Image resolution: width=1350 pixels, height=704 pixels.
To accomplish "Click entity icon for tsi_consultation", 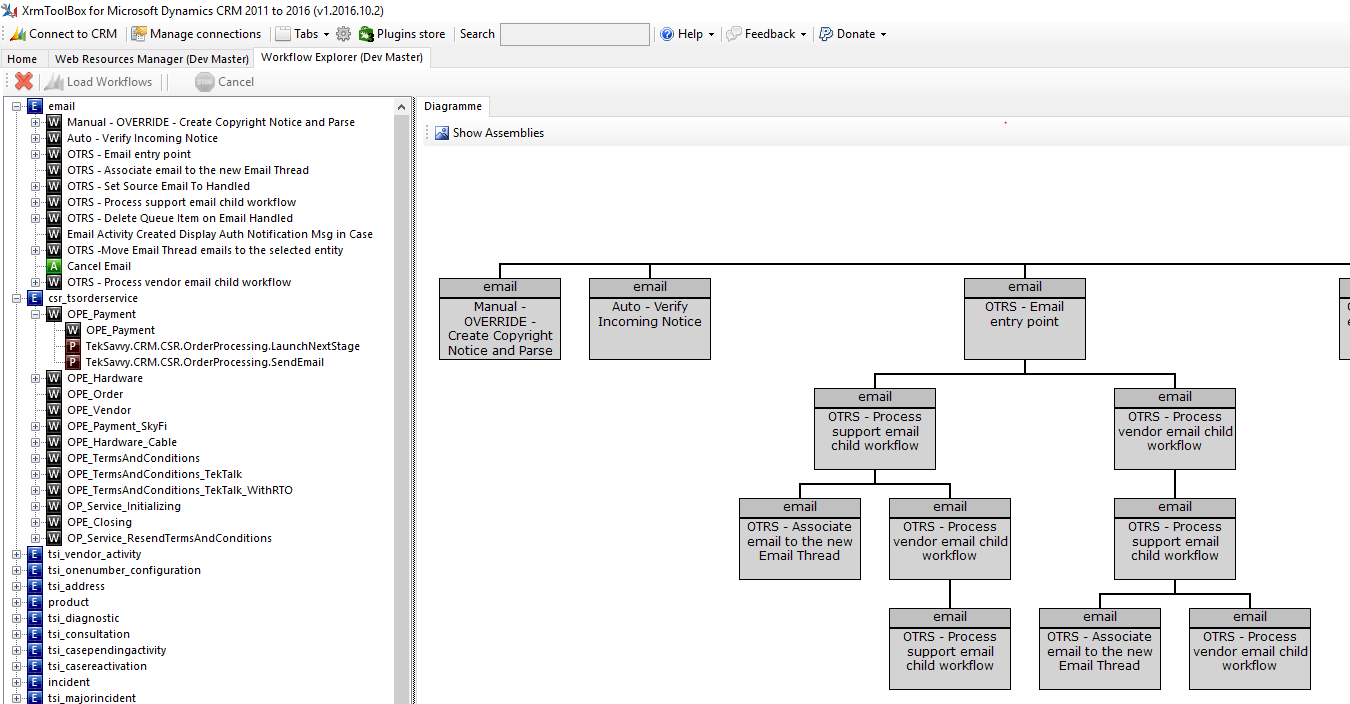I will pyautogui.click(x=35, y=634).
